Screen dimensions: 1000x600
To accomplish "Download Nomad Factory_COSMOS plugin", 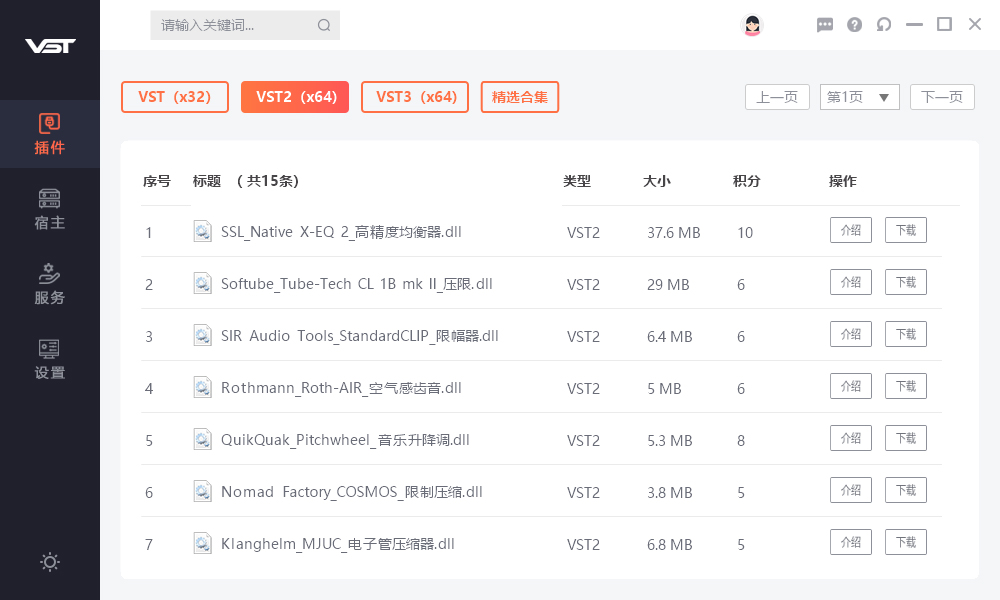I will click(x=906, y=490).
